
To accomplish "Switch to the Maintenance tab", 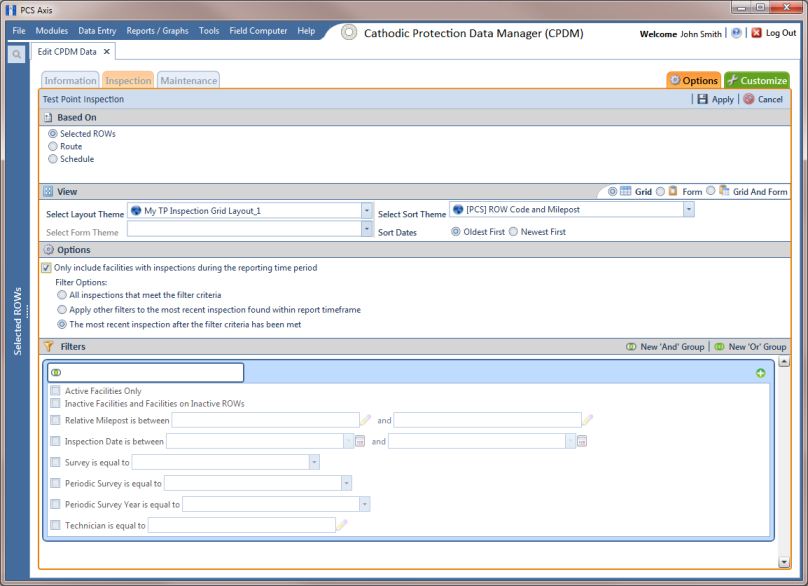I will click(189, 80).
